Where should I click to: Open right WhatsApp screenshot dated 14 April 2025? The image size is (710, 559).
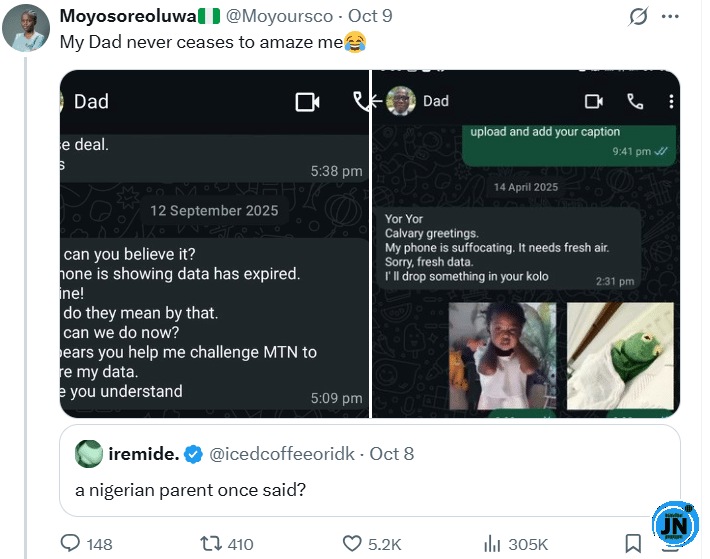click(526, 243)
